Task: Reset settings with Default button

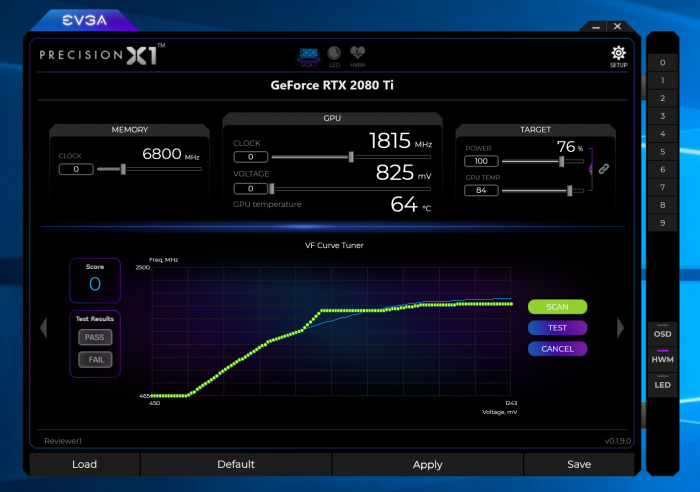Action: point(236,464)
